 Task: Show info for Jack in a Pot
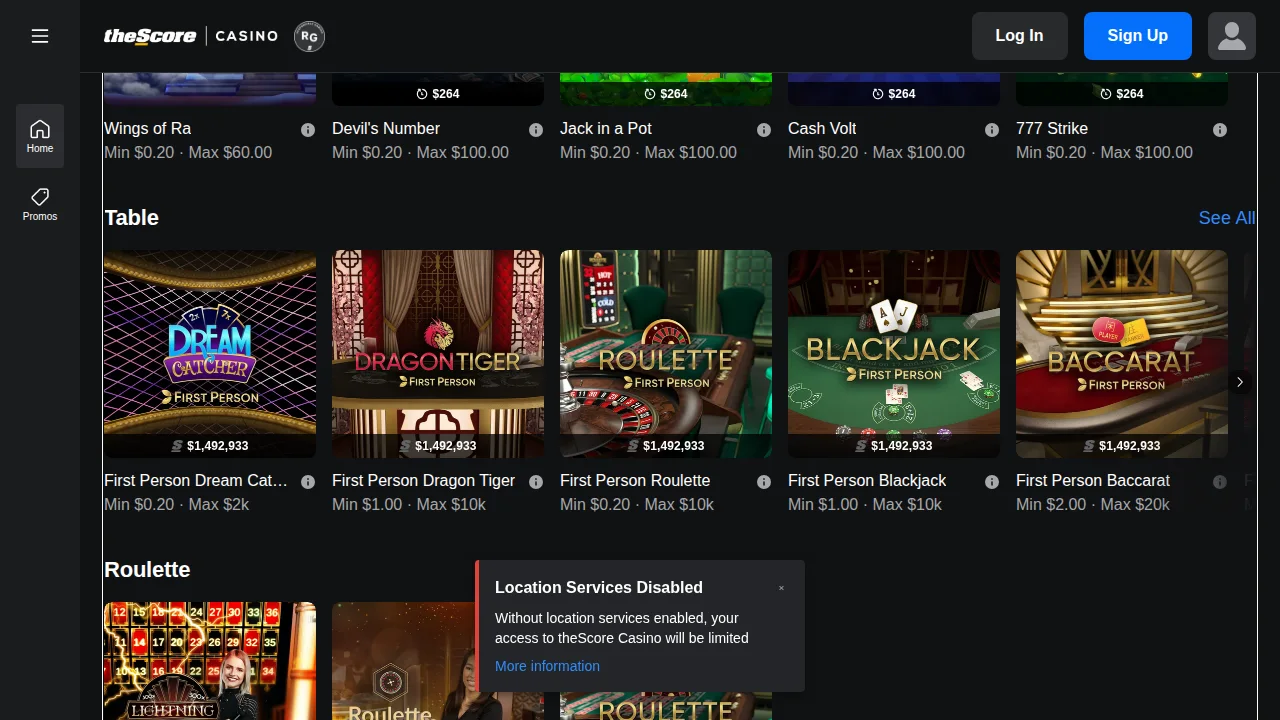(x=764, y=130)
